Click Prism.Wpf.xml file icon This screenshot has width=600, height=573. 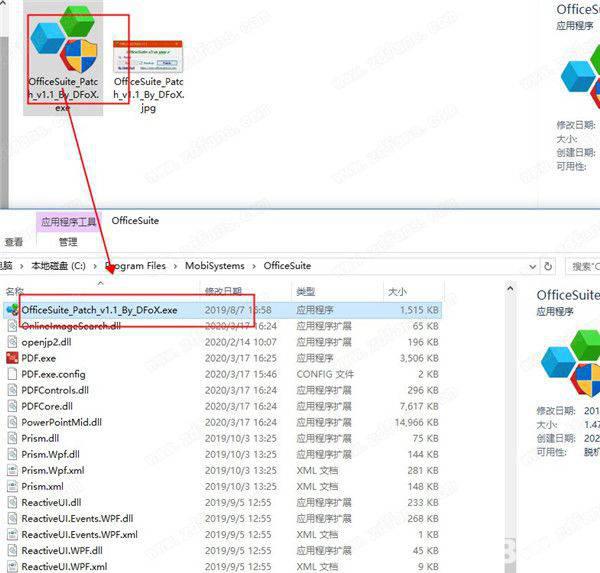12,470
